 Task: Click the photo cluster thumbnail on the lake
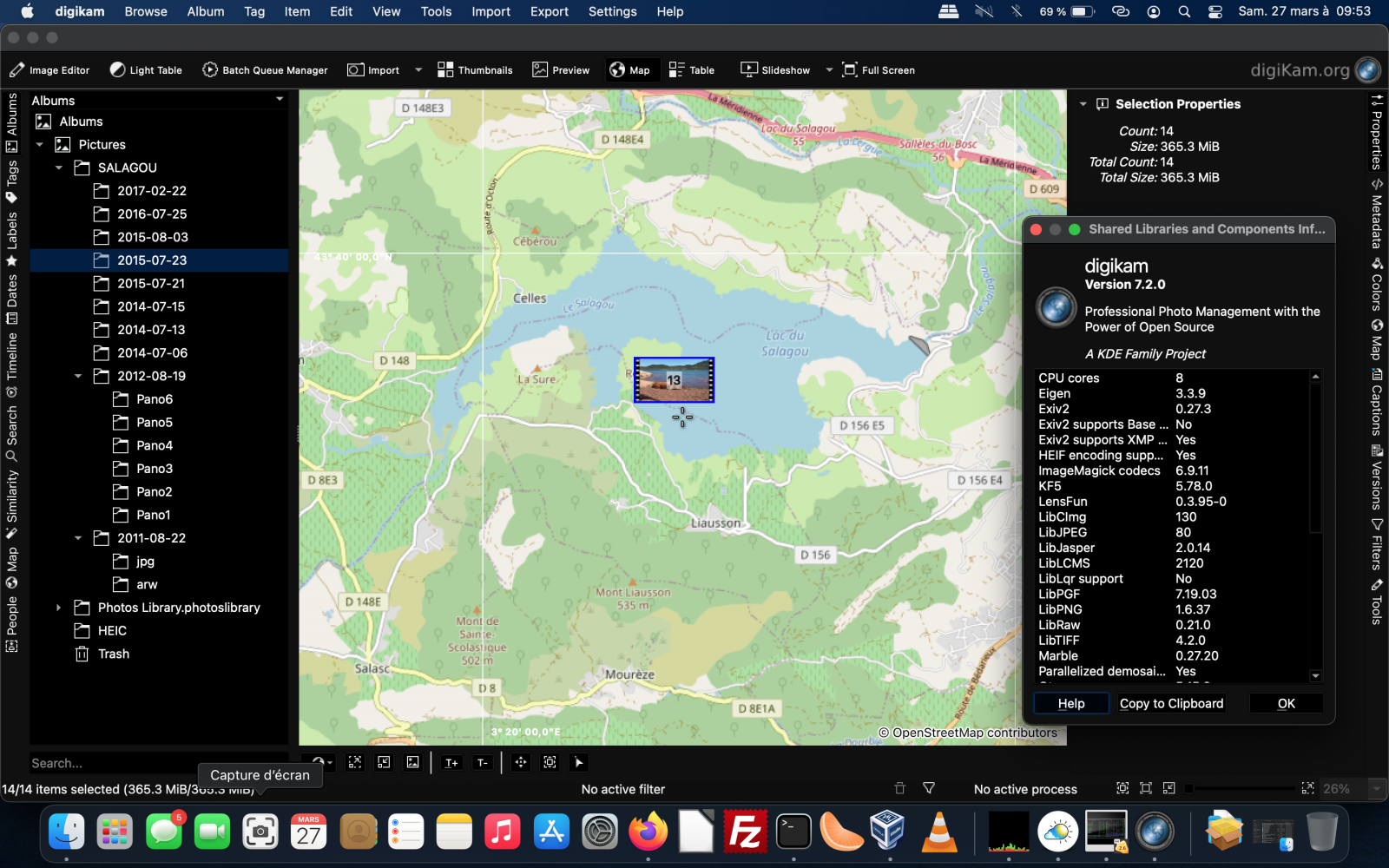675,379
